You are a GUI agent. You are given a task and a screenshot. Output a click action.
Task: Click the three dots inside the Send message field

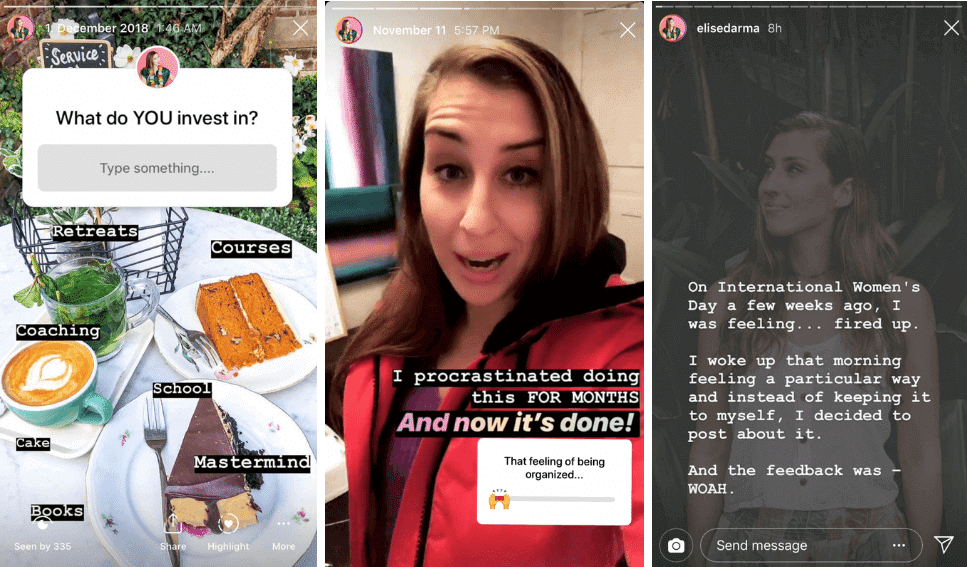[x=899, y=545]
